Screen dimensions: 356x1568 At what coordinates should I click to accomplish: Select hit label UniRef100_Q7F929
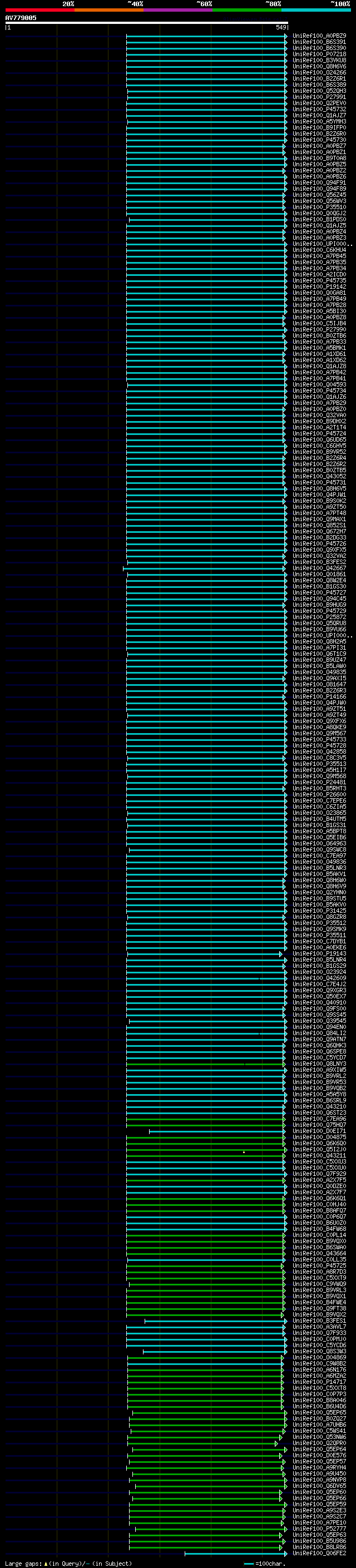coord(319,1174)
